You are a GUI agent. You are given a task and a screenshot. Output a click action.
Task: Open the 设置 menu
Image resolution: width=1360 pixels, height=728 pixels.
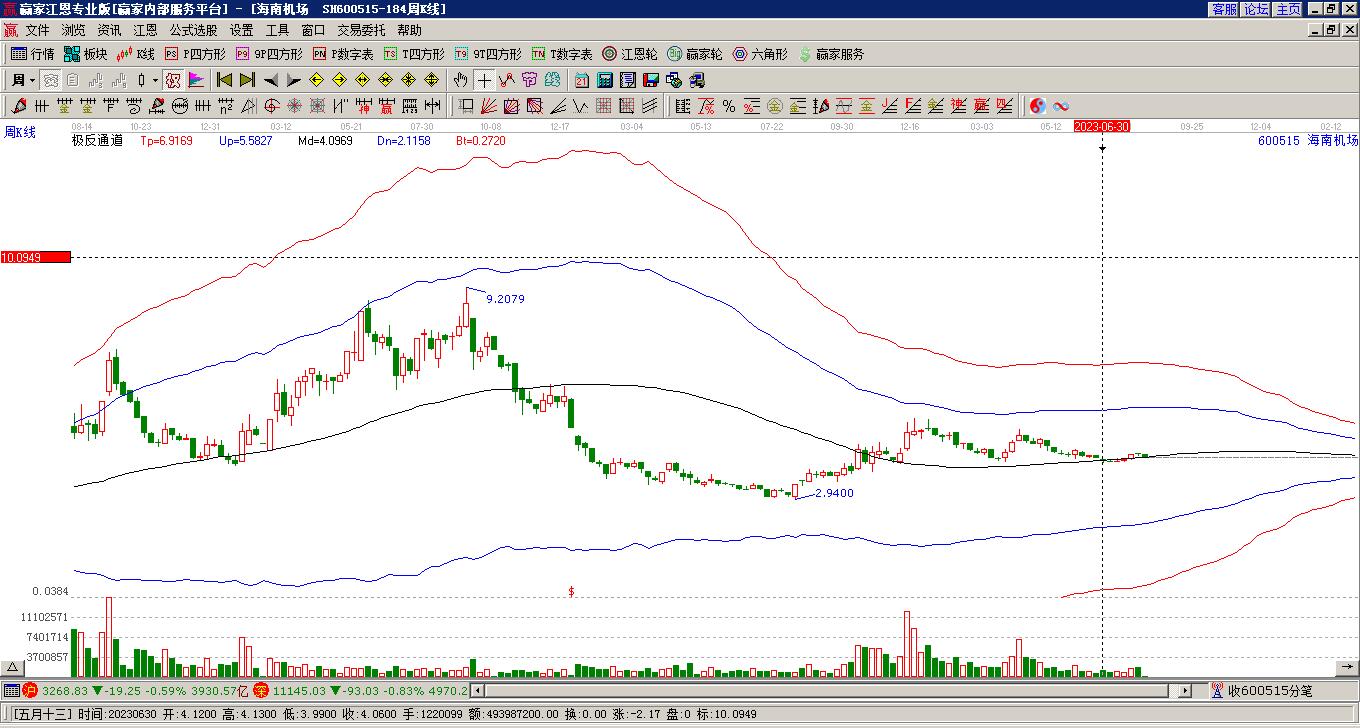pos(241,30)
